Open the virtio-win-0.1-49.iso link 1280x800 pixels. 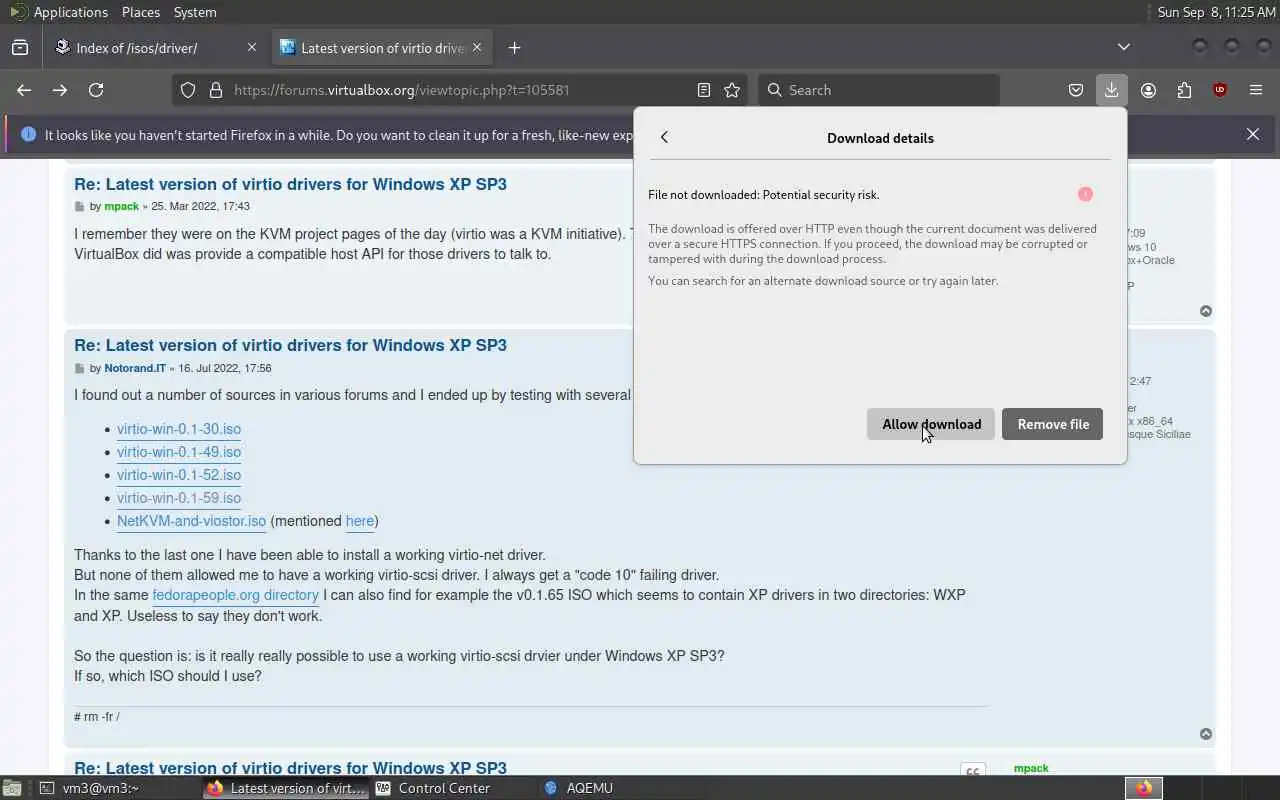179,452
